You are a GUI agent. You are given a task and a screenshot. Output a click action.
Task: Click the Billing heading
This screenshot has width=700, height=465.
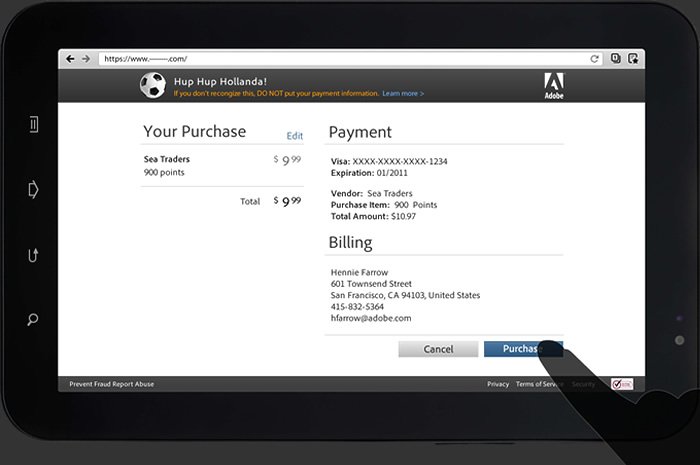point(350,243)
